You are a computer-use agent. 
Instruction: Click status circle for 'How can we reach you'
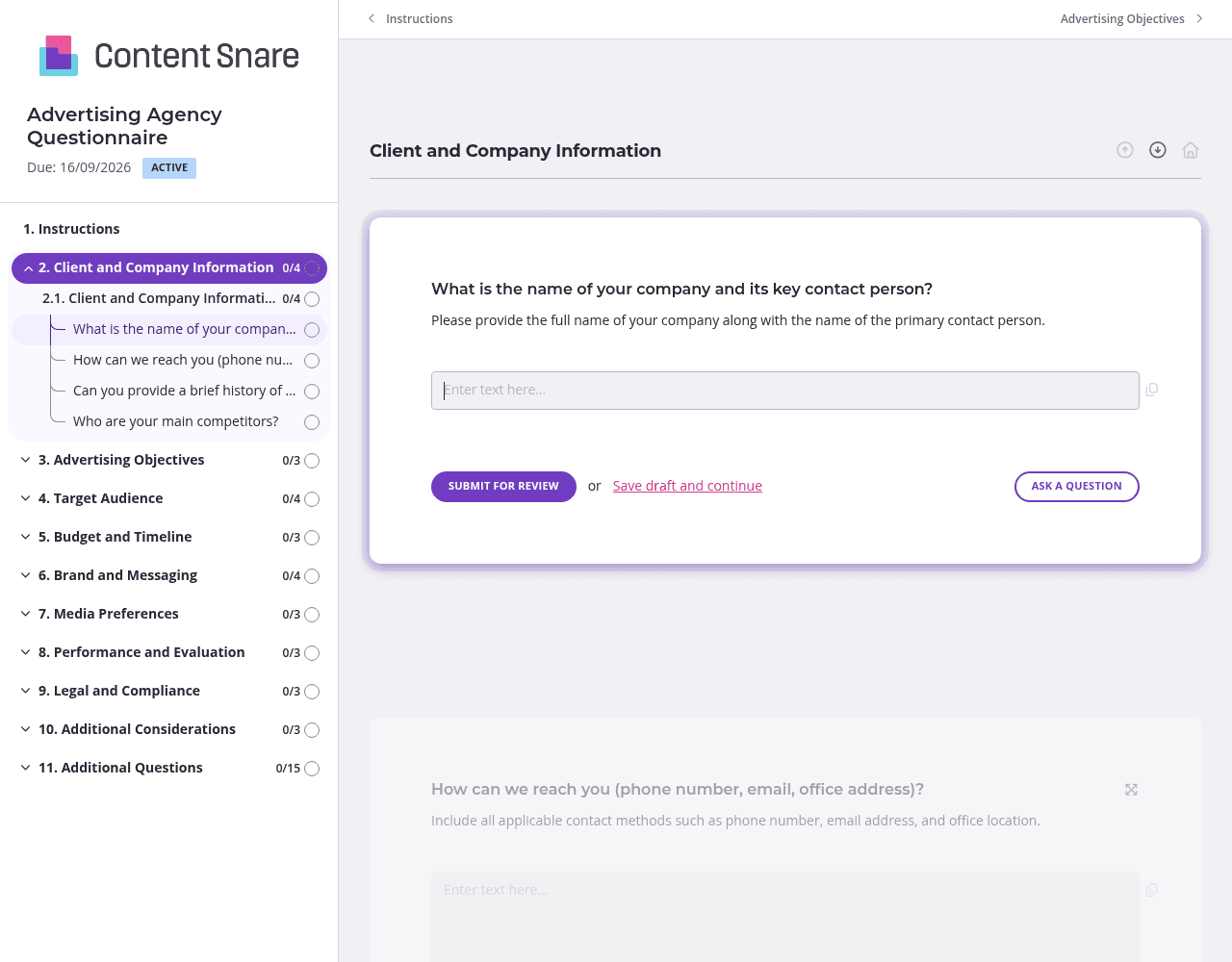click(x=312, y=361)
